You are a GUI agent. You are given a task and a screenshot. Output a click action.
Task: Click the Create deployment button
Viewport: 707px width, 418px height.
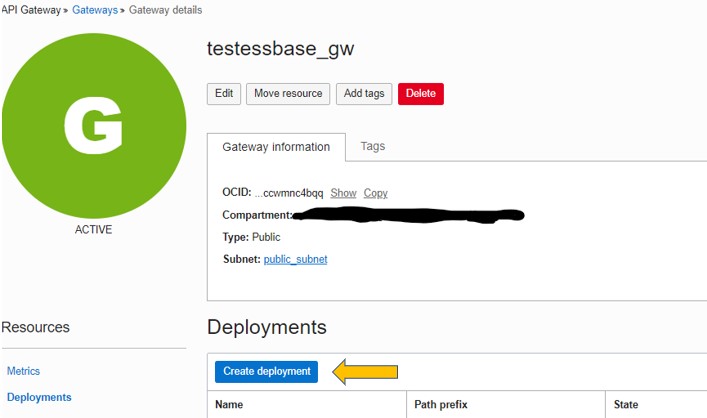(266, 372)
